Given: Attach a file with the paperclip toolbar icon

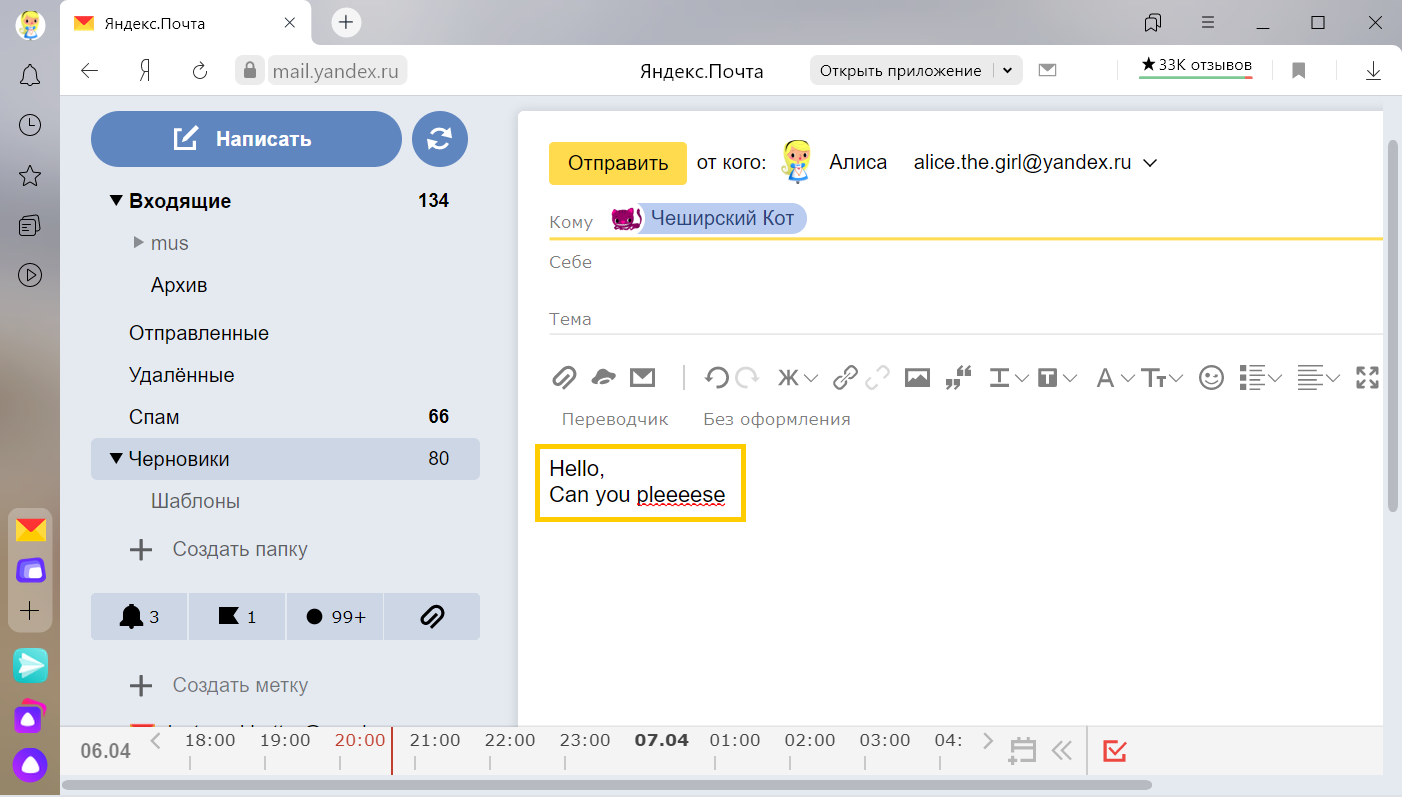Looking at the screenshot, I should 565,377.
